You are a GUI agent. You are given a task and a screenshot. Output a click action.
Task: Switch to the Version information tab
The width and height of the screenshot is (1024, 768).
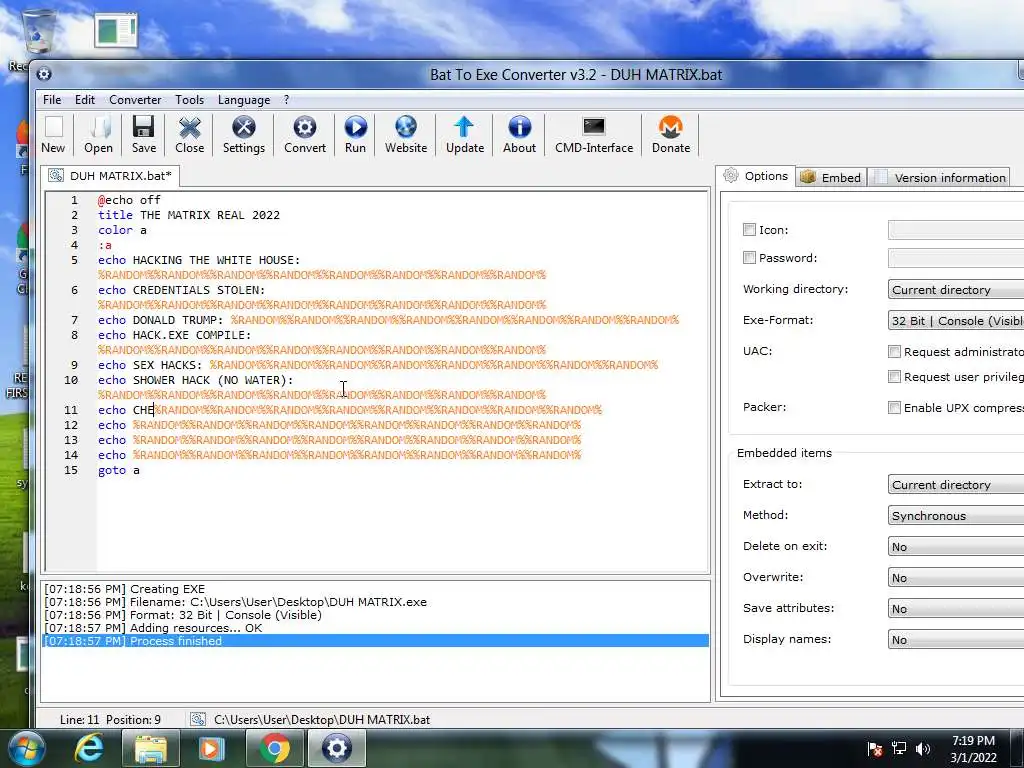(x=939, y=177)
